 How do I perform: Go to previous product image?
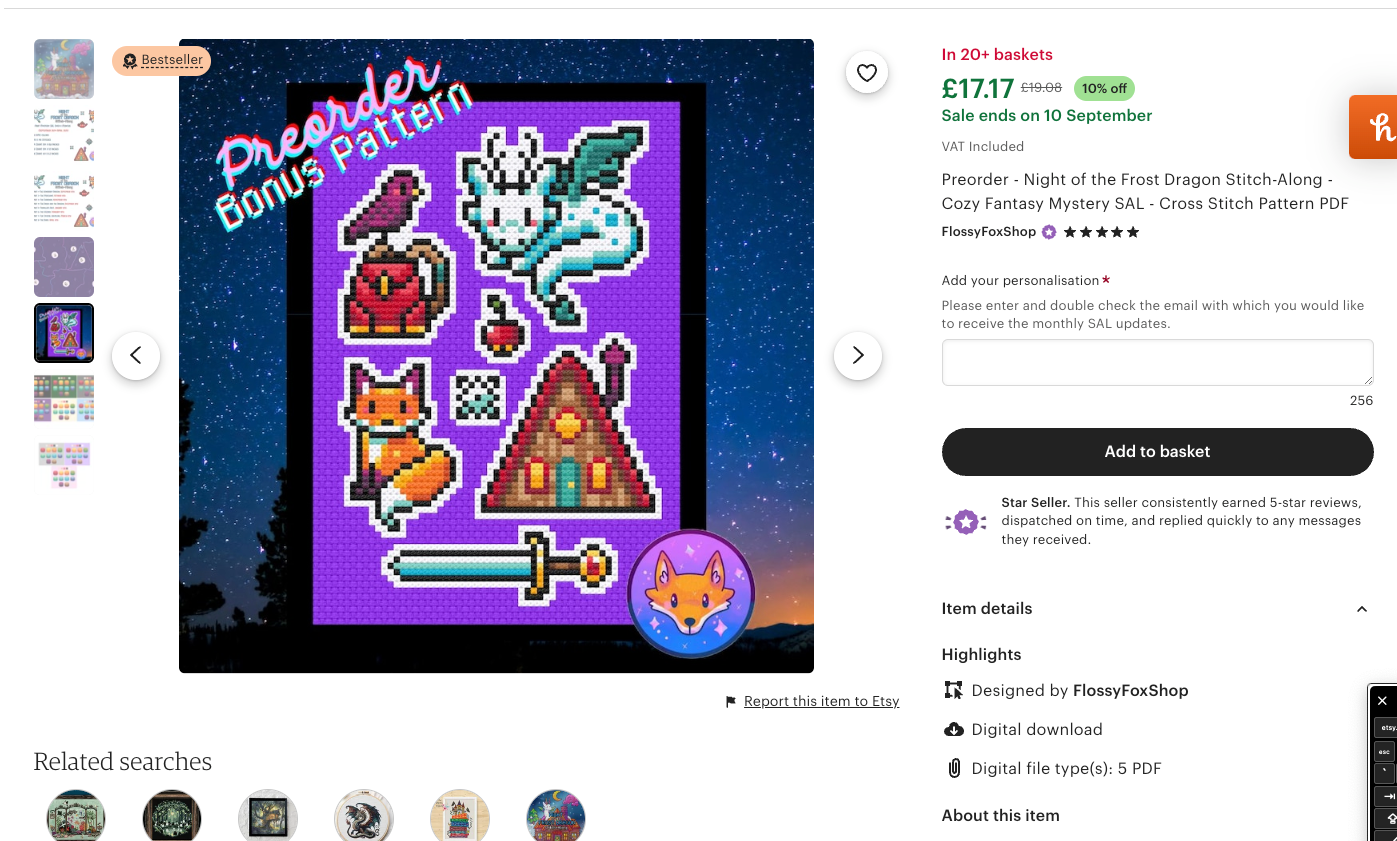pyautogui.click(x=136, y=355)
